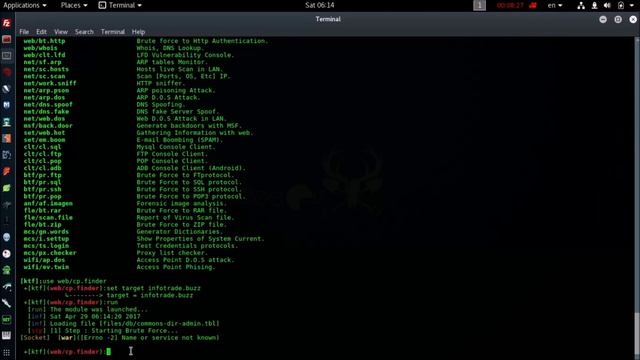Click the 'Sat Apr 29 06:14:20 2017' line
Screen dimensions: 640x360
[x=95, y=316]
